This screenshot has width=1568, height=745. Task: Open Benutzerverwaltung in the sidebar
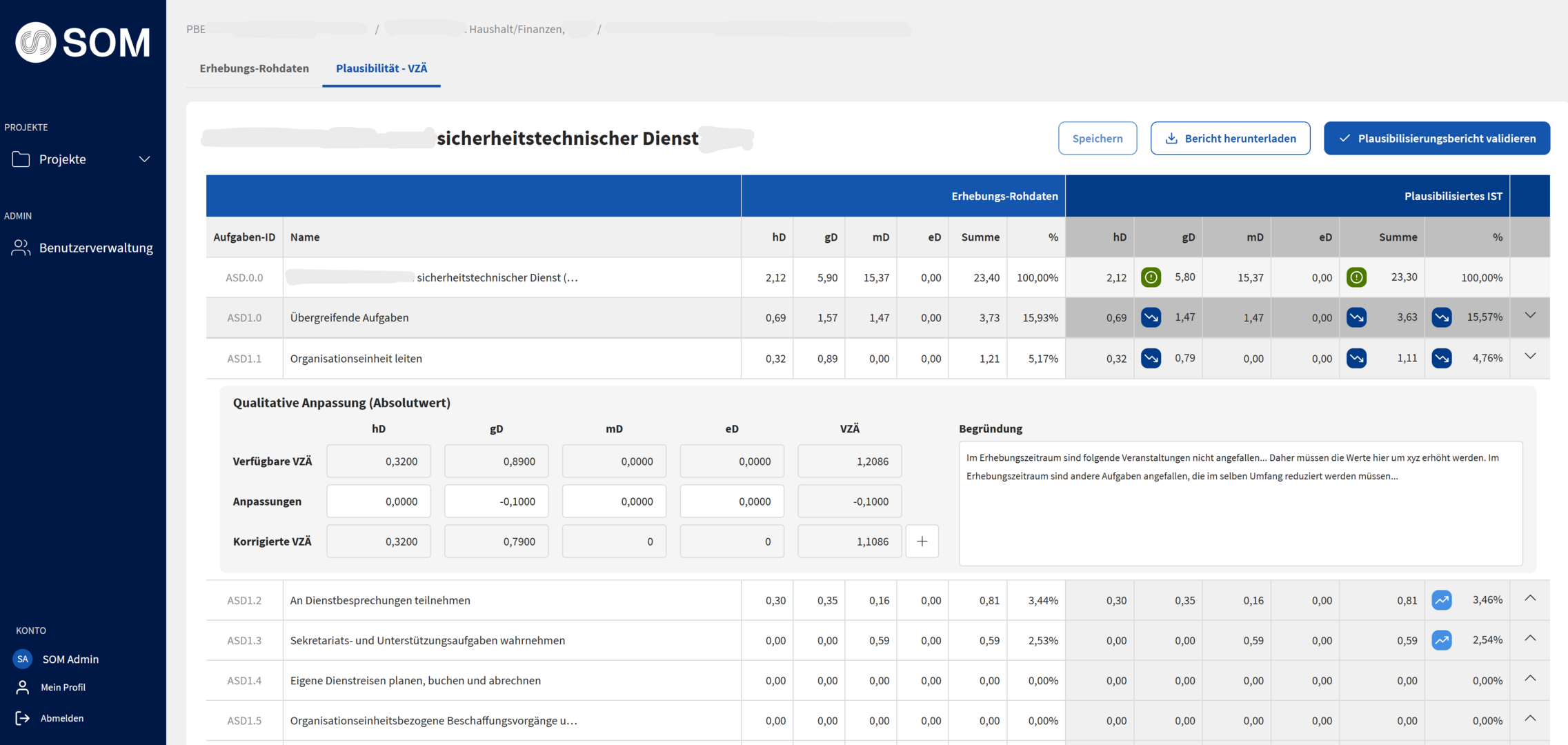(x=95, y=248)
